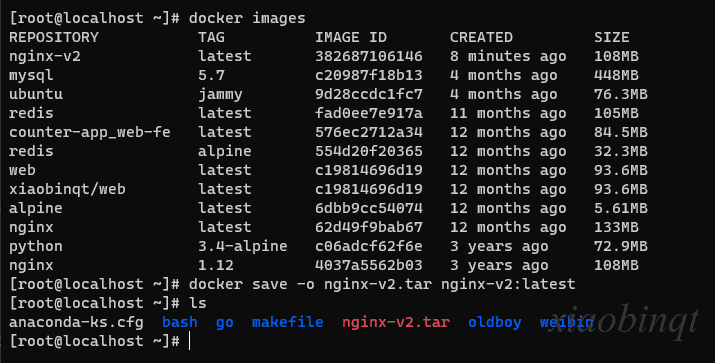The width and height of the screenshot is (715, 363).
Task: Click the blue go directory name
Action: pos(224,323)
